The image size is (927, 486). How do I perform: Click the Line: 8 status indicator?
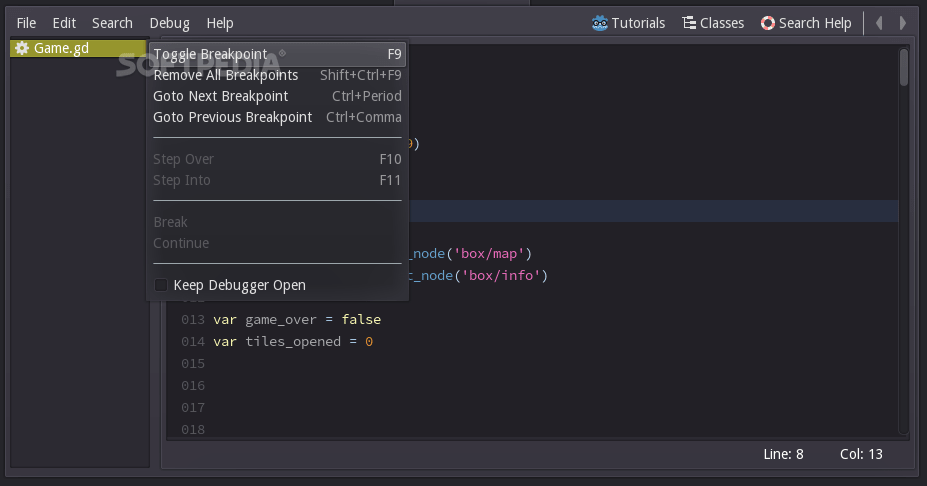(783, 454)
